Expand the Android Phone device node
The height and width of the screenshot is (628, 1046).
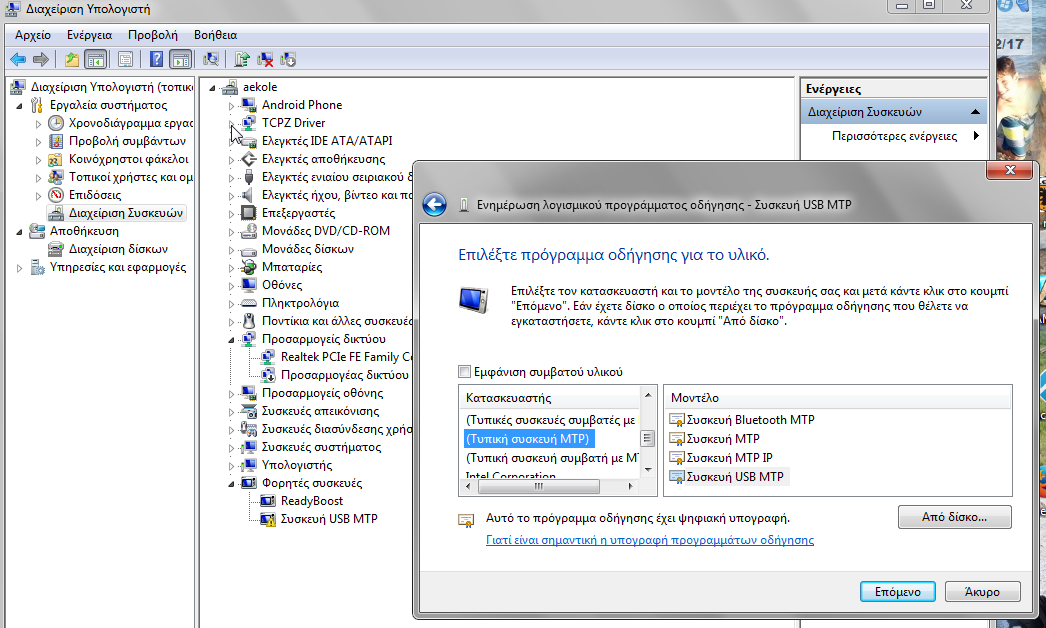[231, 105]
